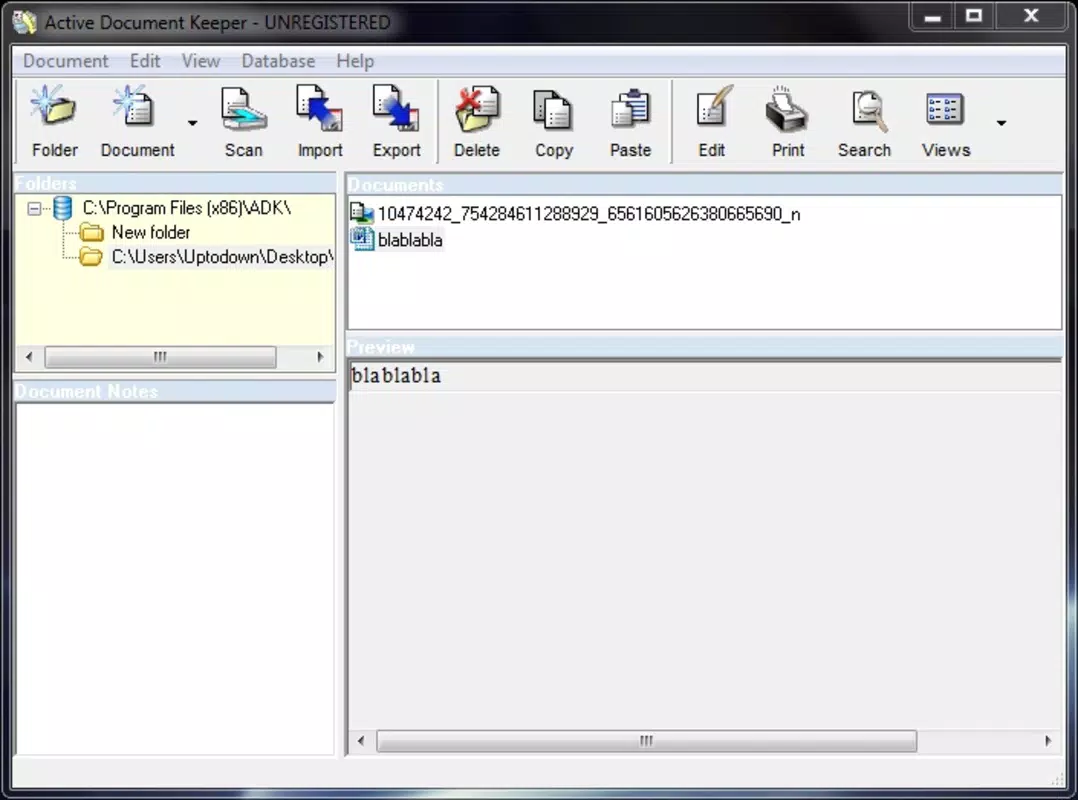Open the Document button dropdown arrow
Image resolution: width=1078 pixels, height=800 pixels.
[x=192, y=123]
